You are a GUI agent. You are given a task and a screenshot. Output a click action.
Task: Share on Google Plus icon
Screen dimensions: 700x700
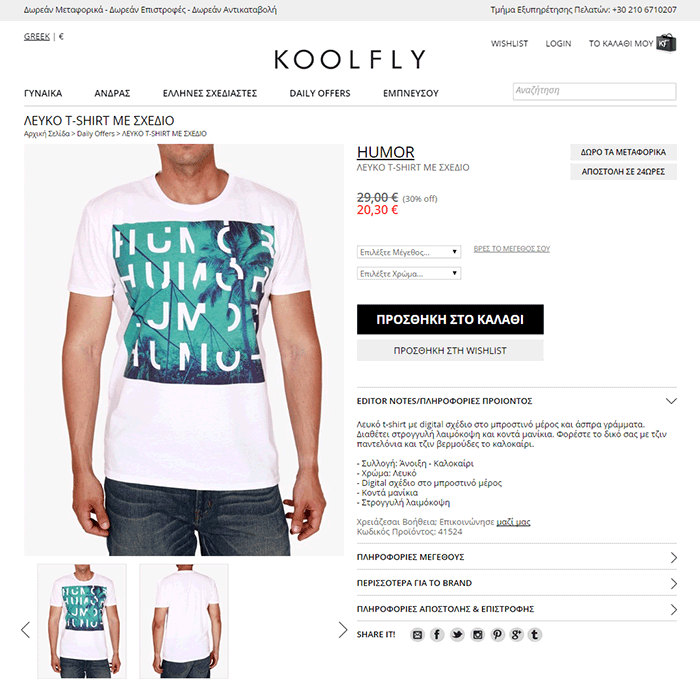point(517,634)
